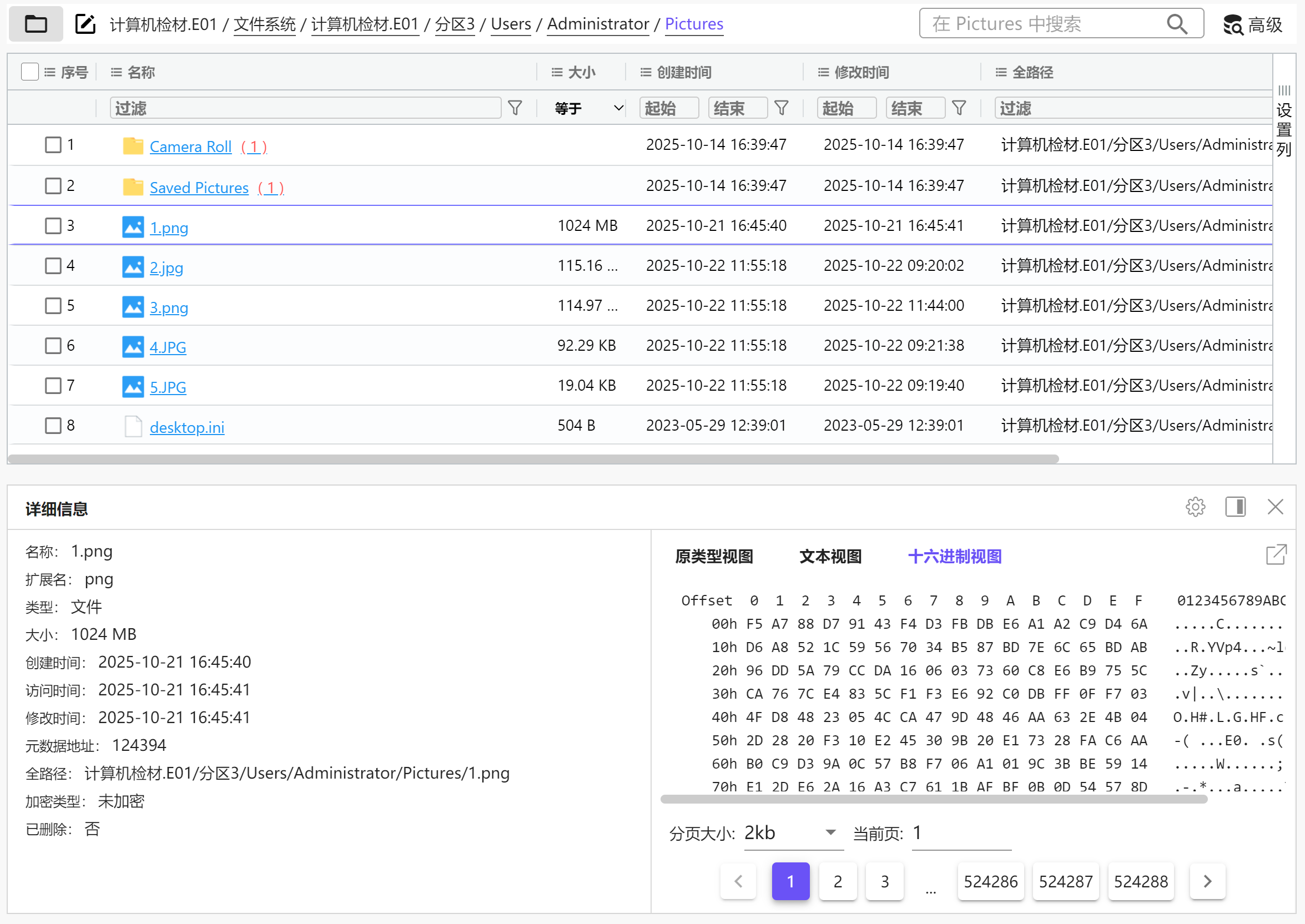Go to next hex page arrow
Viewport: 1305px width, 924px height.
coord(1207,881)
